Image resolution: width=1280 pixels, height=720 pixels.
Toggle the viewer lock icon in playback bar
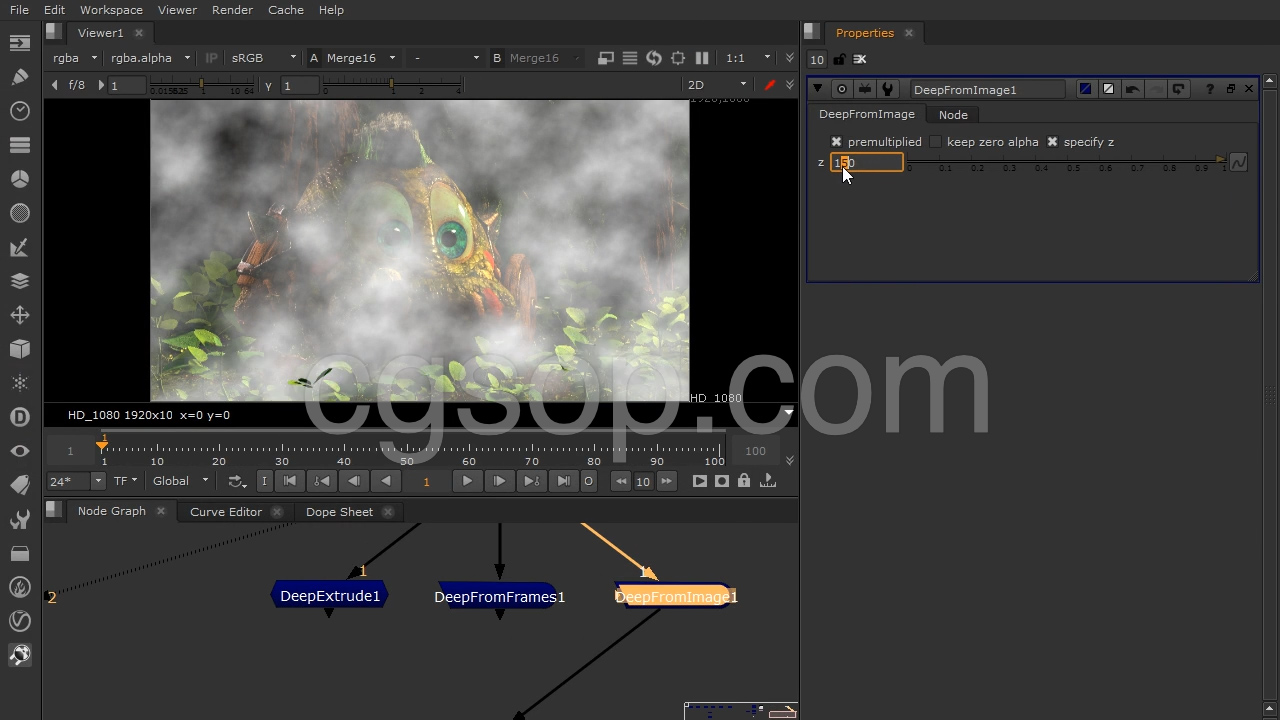click(x=744, y=481)
